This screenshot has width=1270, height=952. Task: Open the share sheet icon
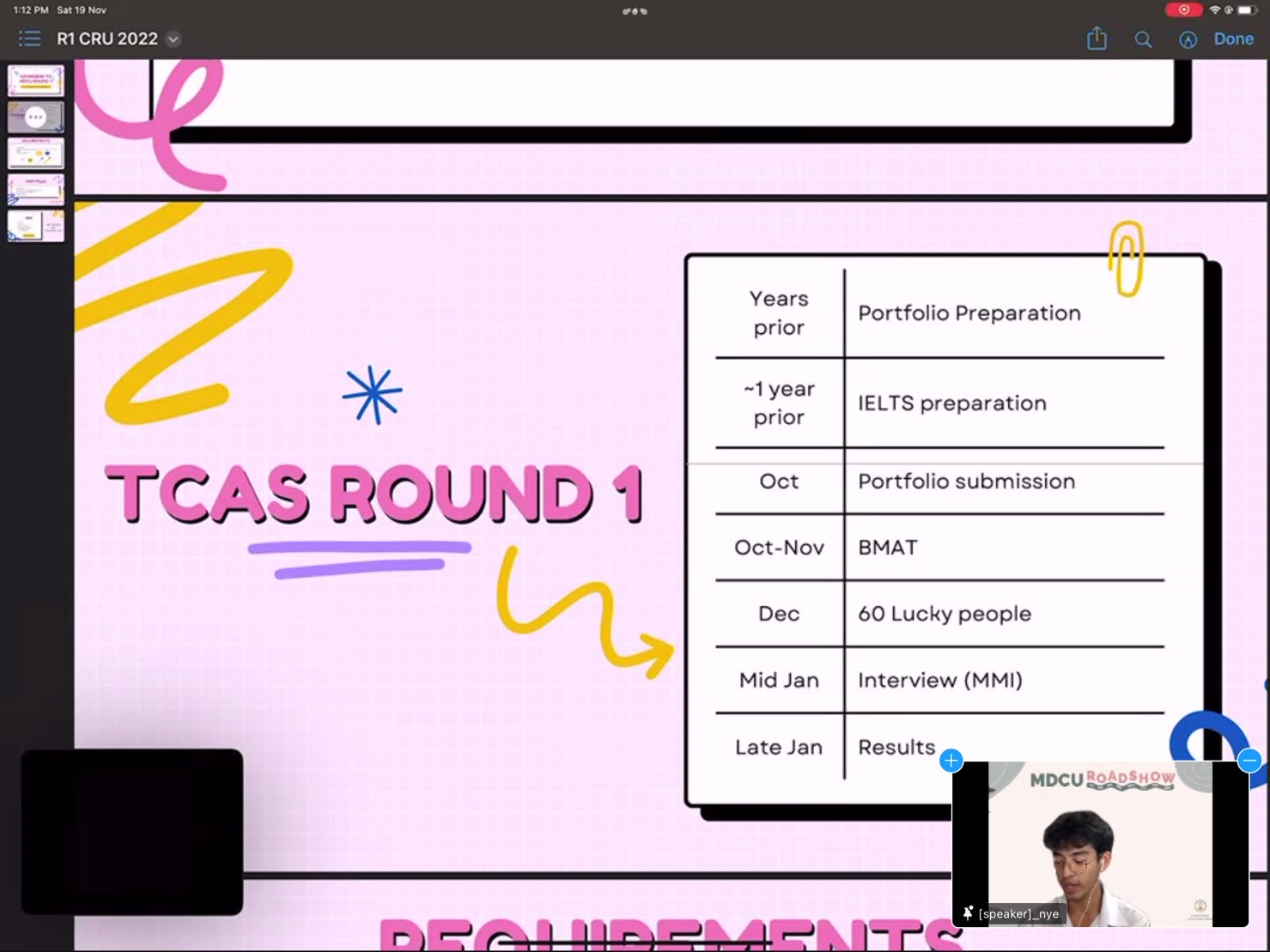click(1097, 39)
